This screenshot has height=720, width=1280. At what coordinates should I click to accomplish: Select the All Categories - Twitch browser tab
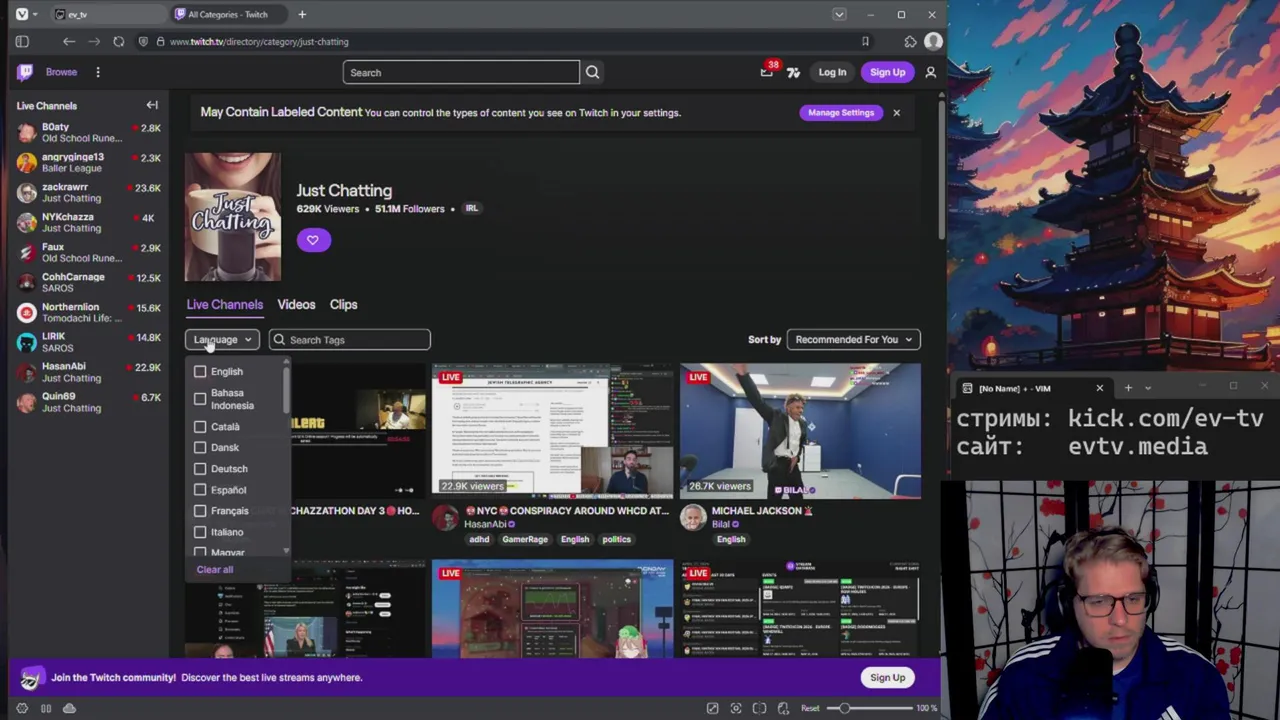pos(228,14)
